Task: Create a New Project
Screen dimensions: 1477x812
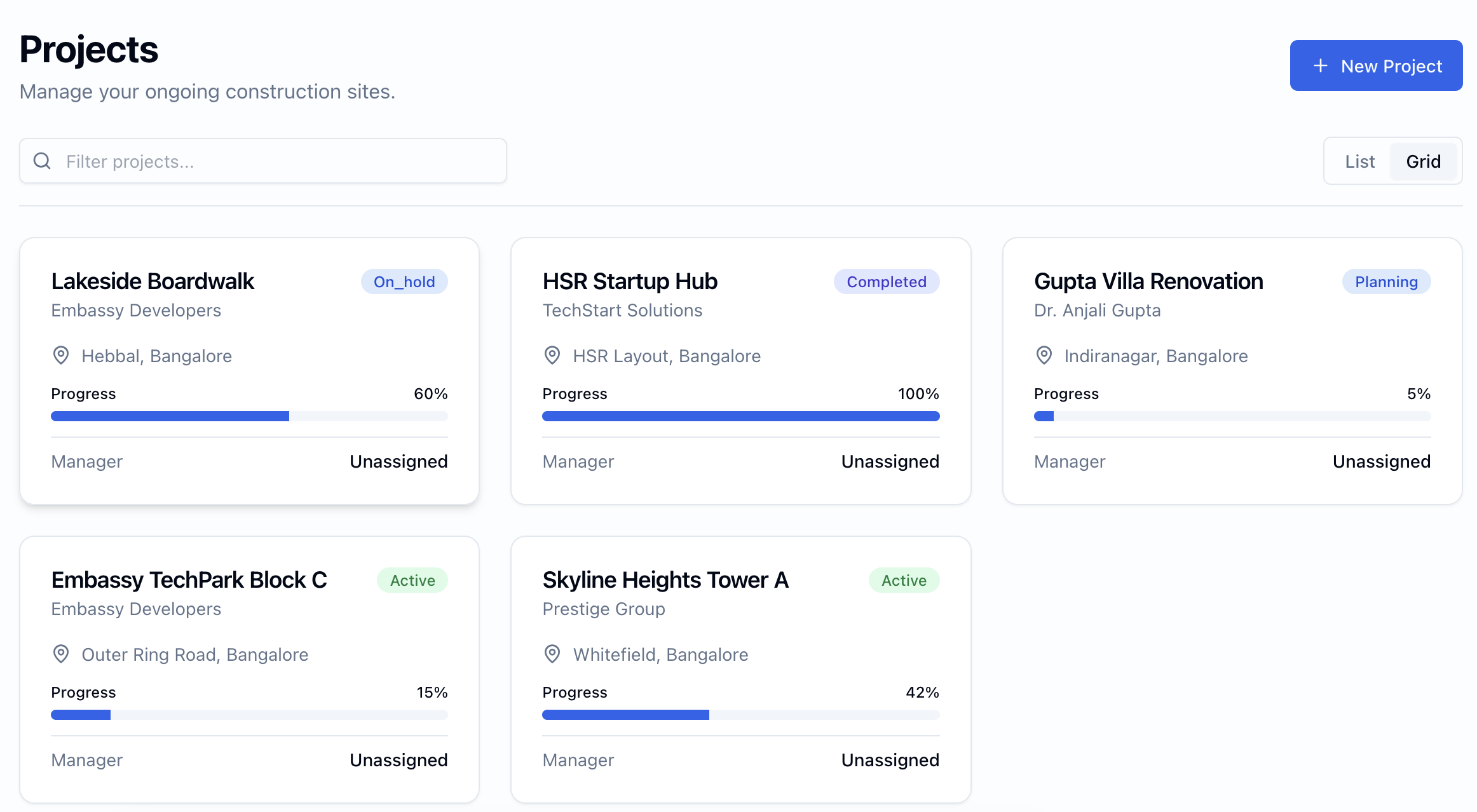Action: pyautogui.click(x=1376, y=66)
